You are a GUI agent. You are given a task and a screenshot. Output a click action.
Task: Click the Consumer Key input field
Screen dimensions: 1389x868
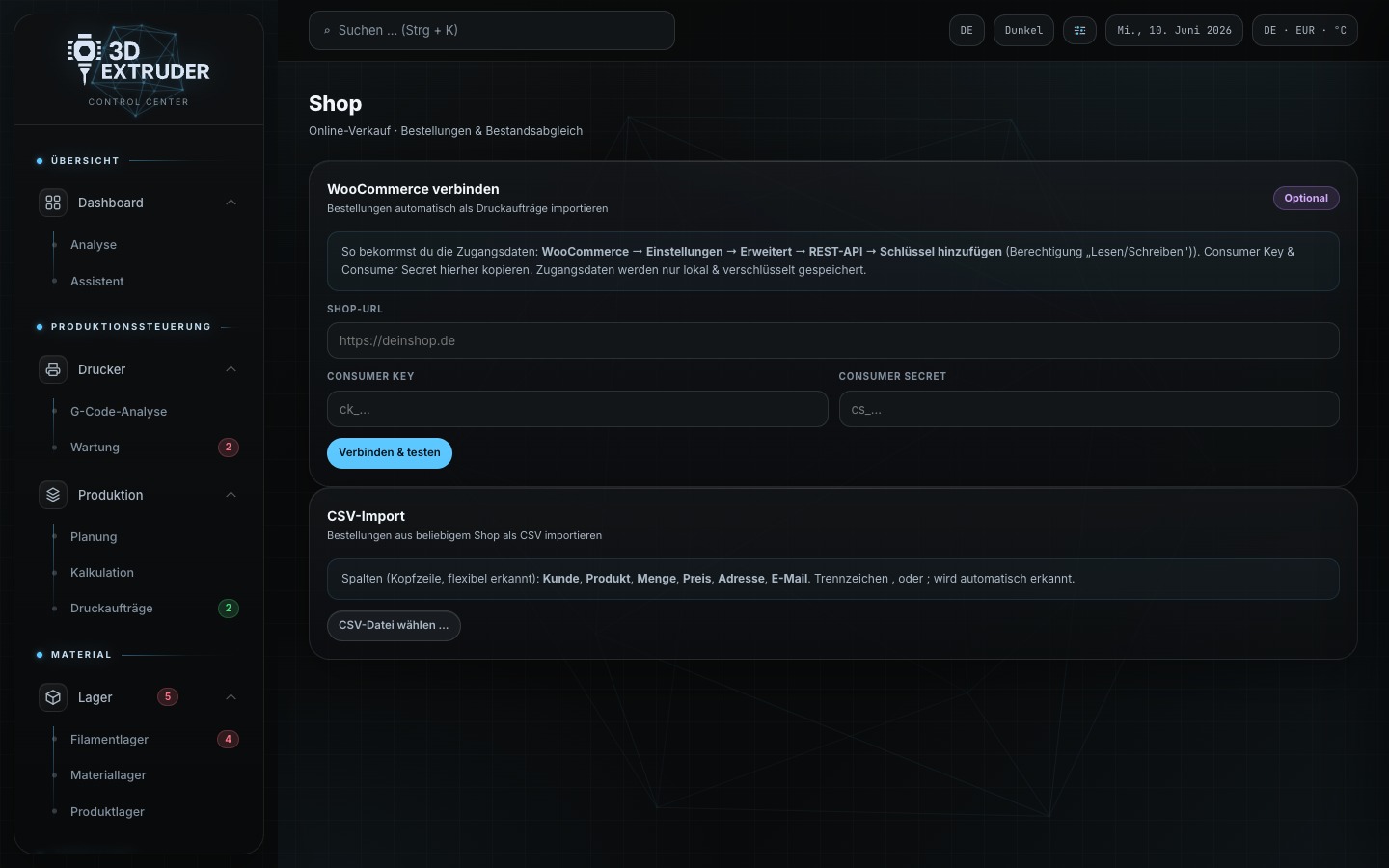(x=578, y=409)
